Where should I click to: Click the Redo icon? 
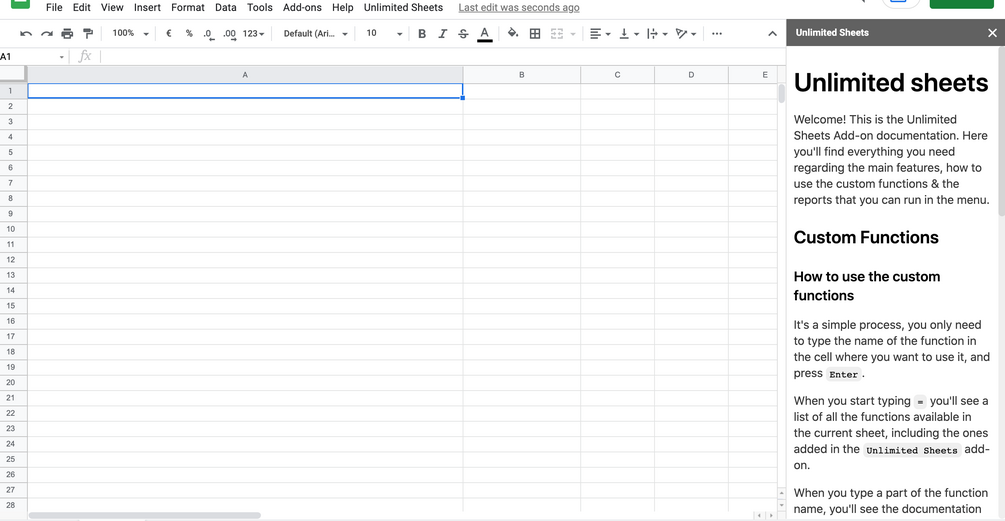pos(47,33)
